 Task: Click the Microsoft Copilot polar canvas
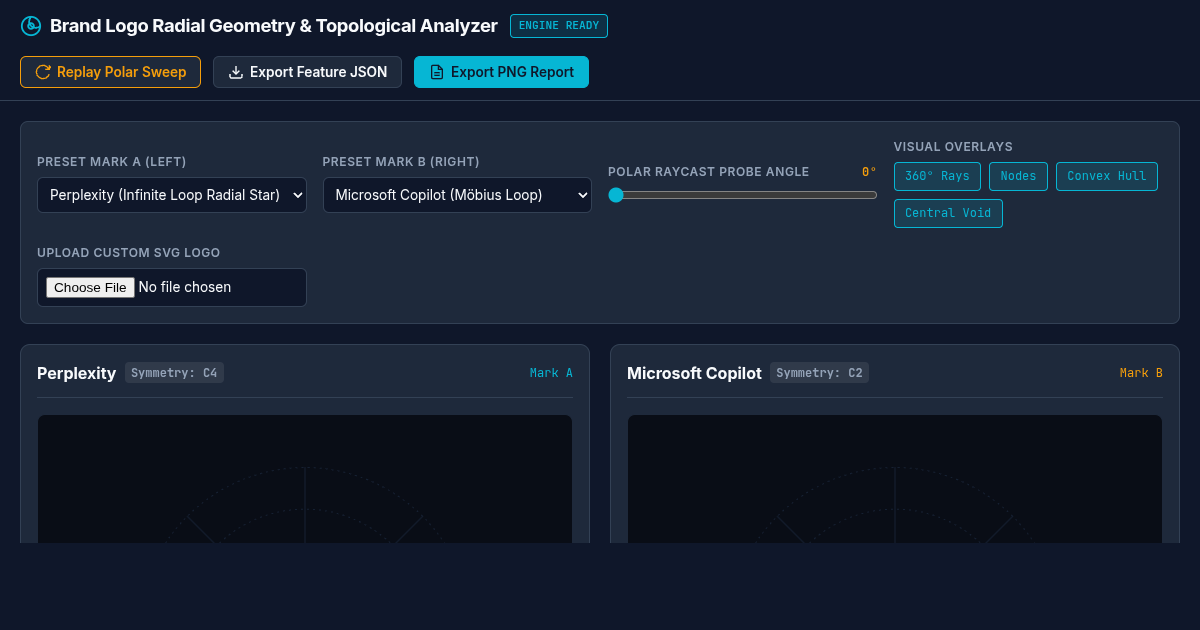click(895, 479)
